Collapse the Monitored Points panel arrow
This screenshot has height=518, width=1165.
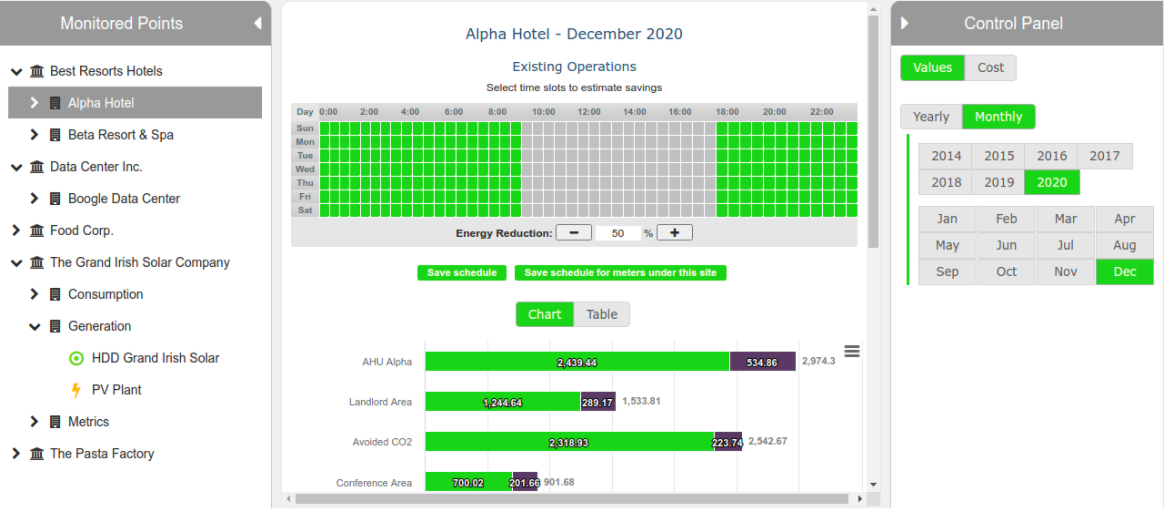click(x=257, y=23)
